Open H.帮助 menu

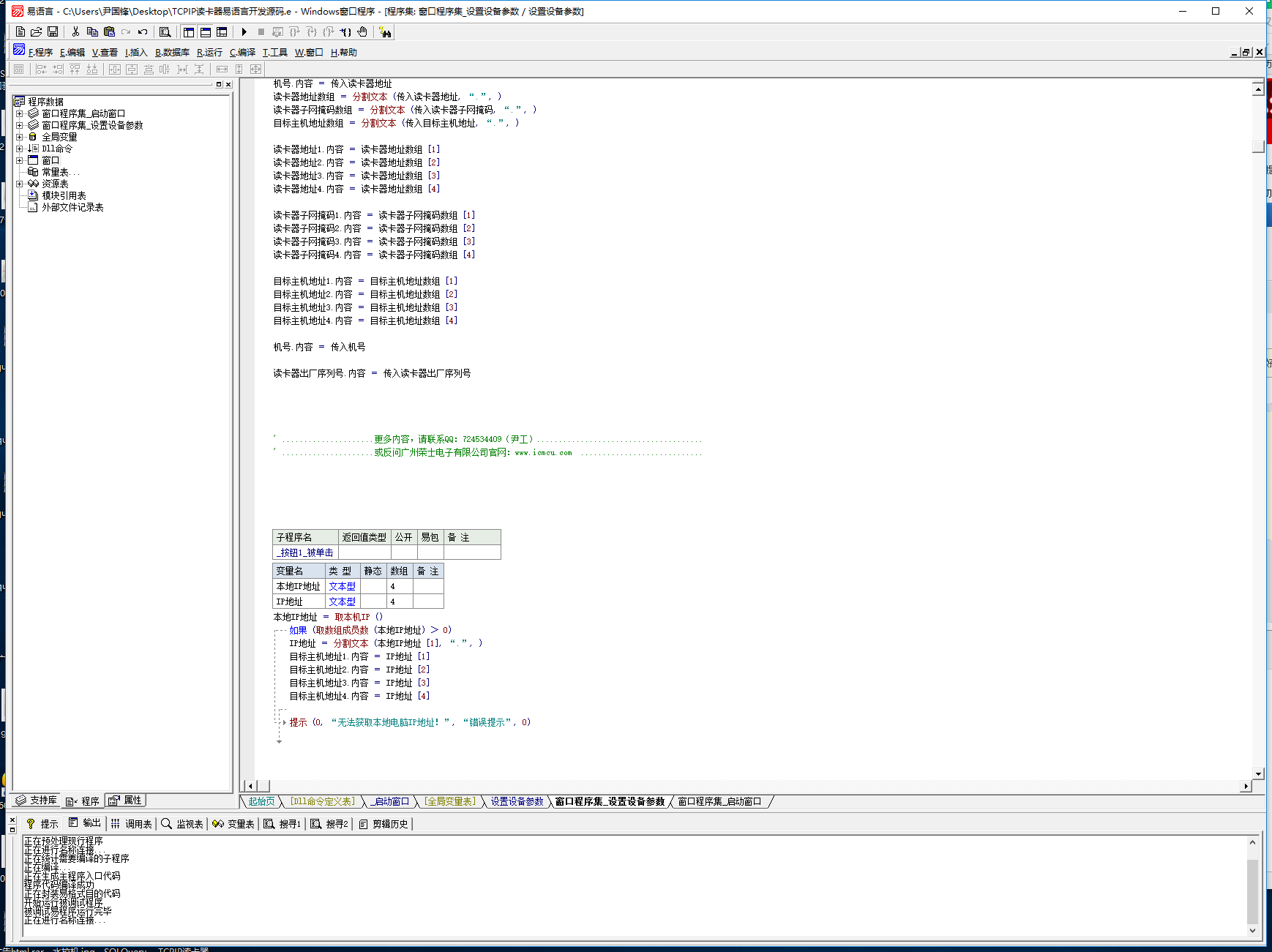(x=343, y=53)
